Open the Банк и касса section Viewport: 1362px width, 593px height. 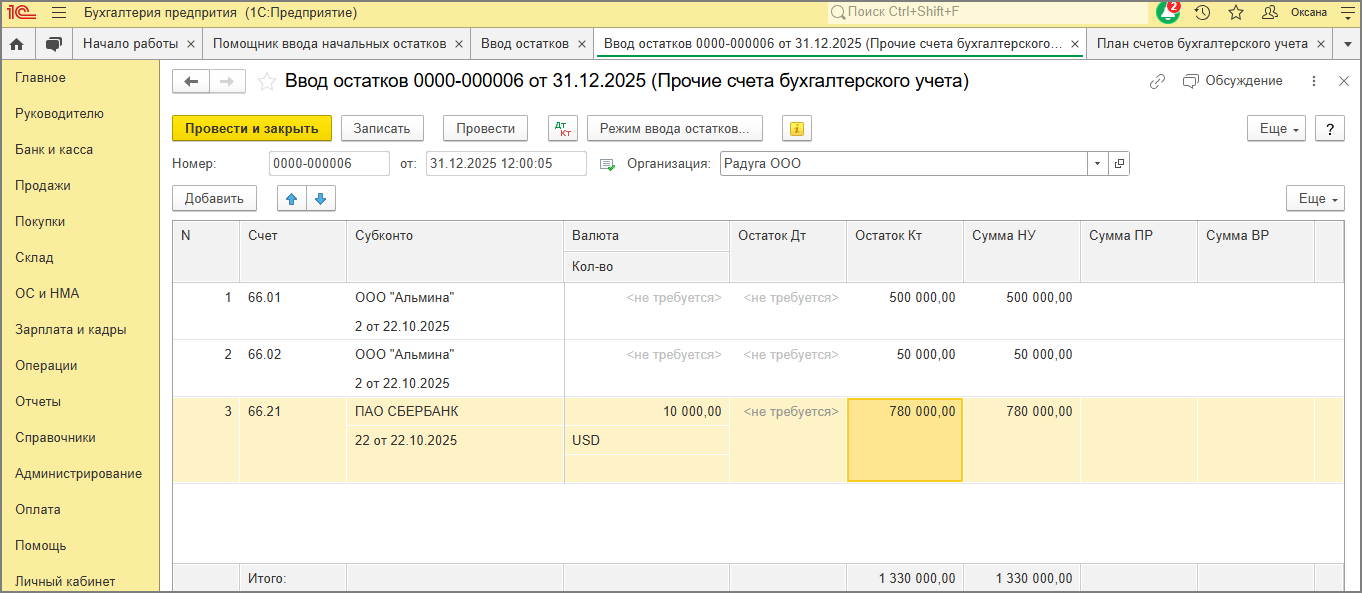54,150
